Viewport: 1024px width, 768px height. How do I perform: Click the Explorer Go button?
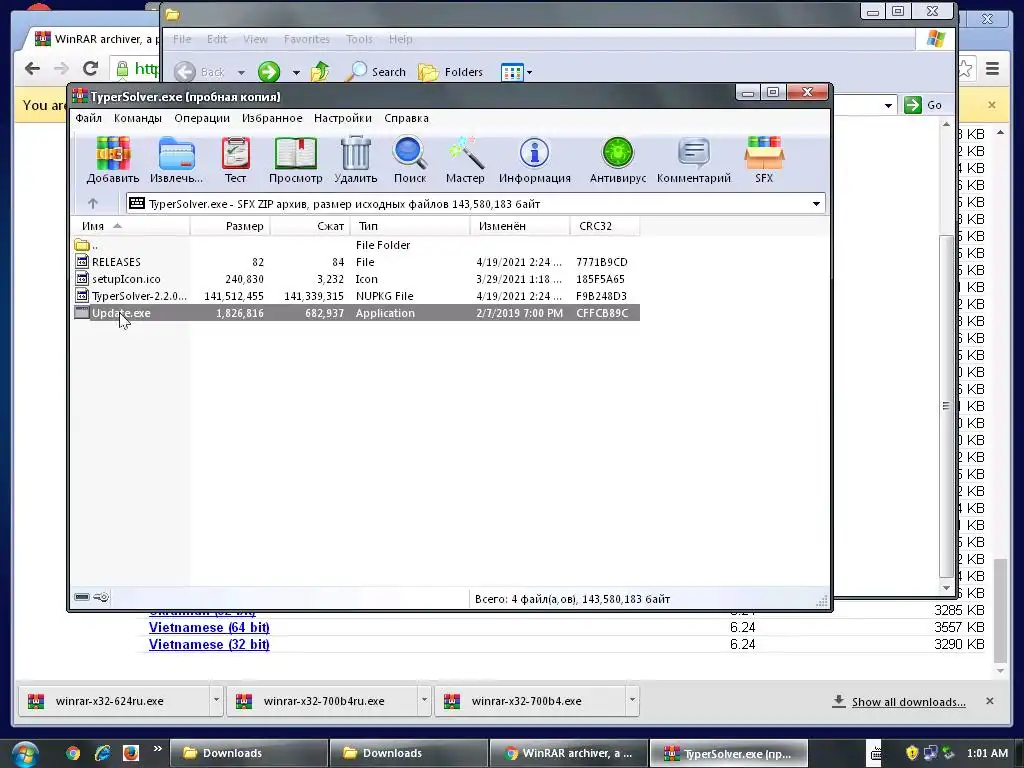(x=923, y=104)
